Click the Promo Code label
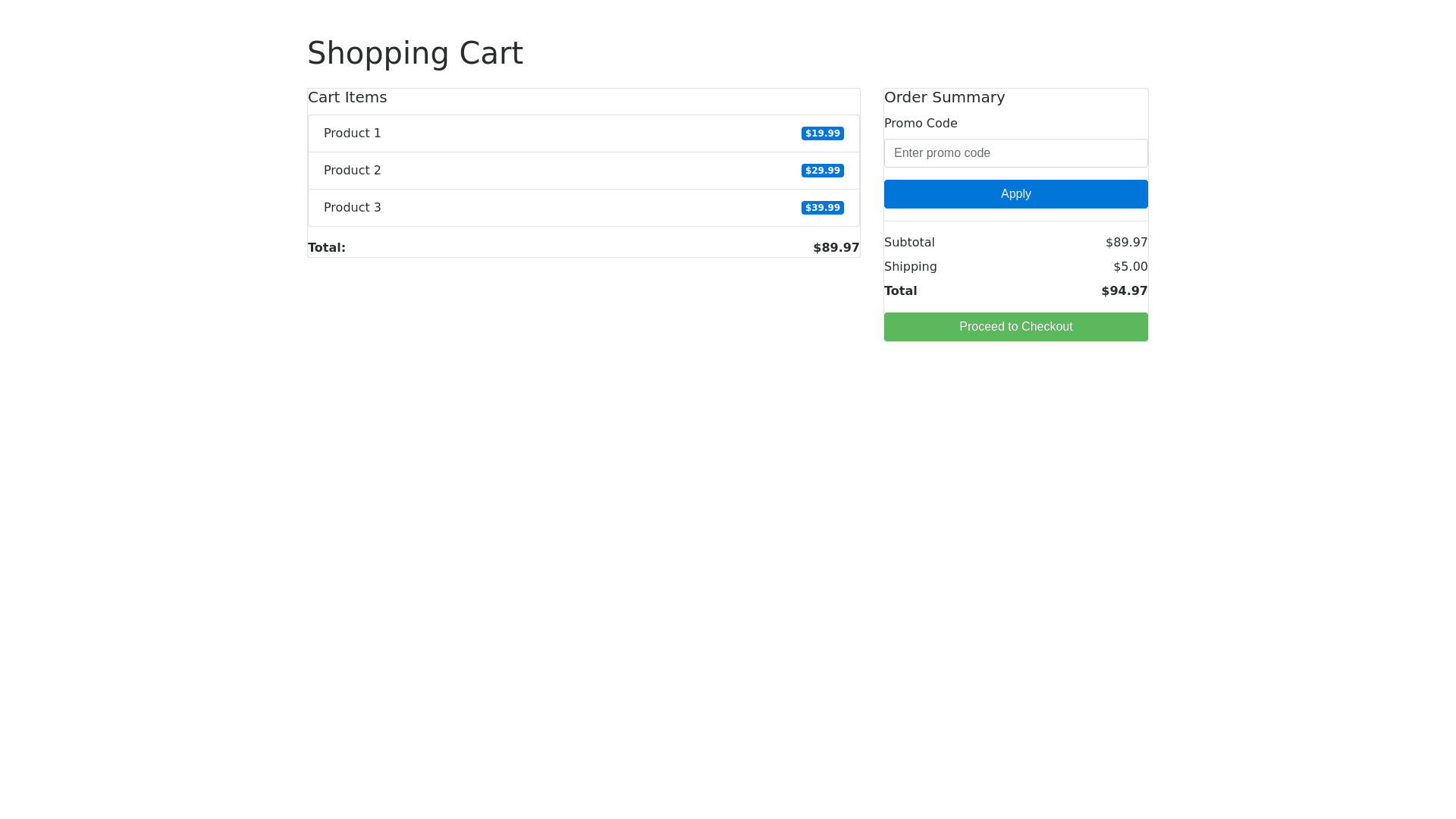1456x819 pixels. (x=921, y=123)
